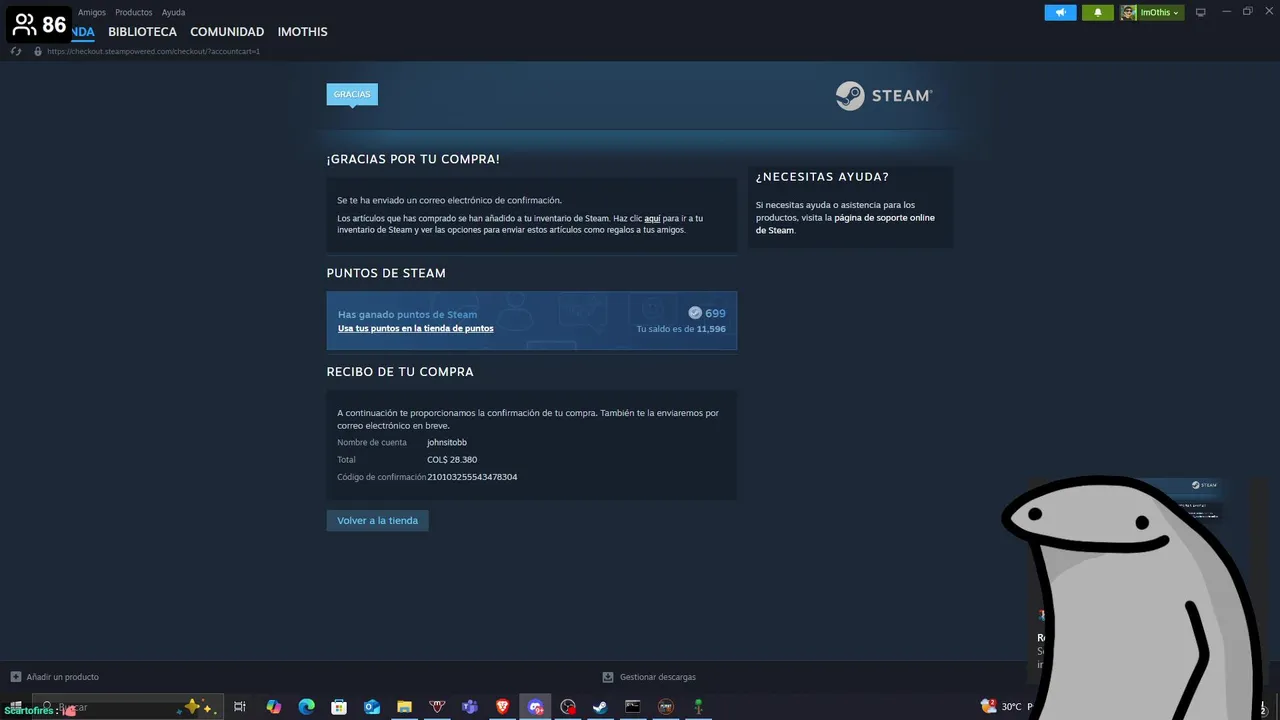This screenshot has width=1280, height=720.
Task: Open Windows Task View icon
Action: click(240, 707)
